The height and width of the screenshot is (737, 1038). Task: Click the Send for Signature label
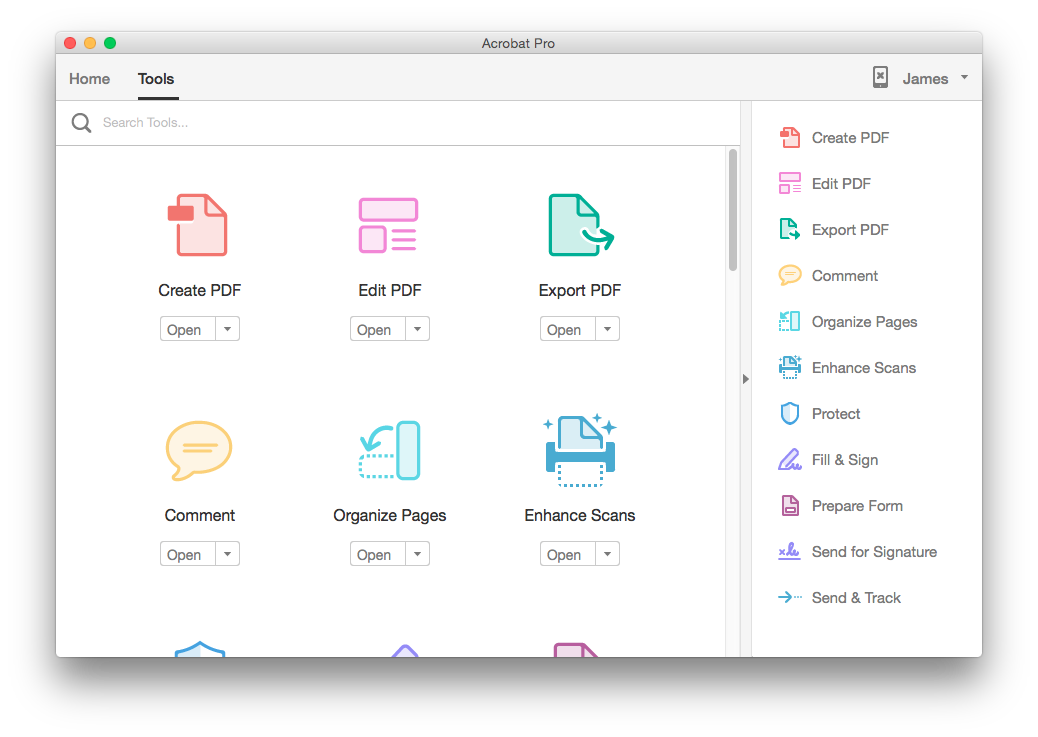pyautogui.click(x=874, y=552)
